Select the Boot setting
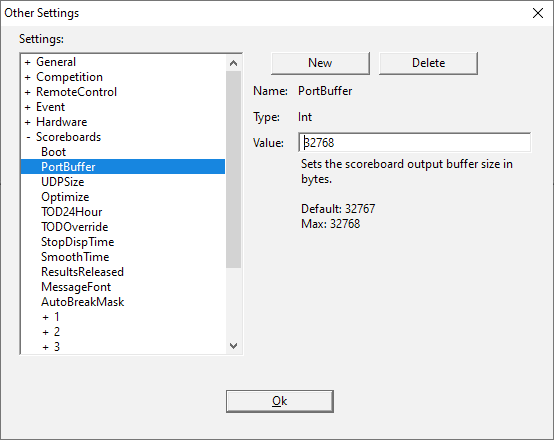 pos(53,152)
